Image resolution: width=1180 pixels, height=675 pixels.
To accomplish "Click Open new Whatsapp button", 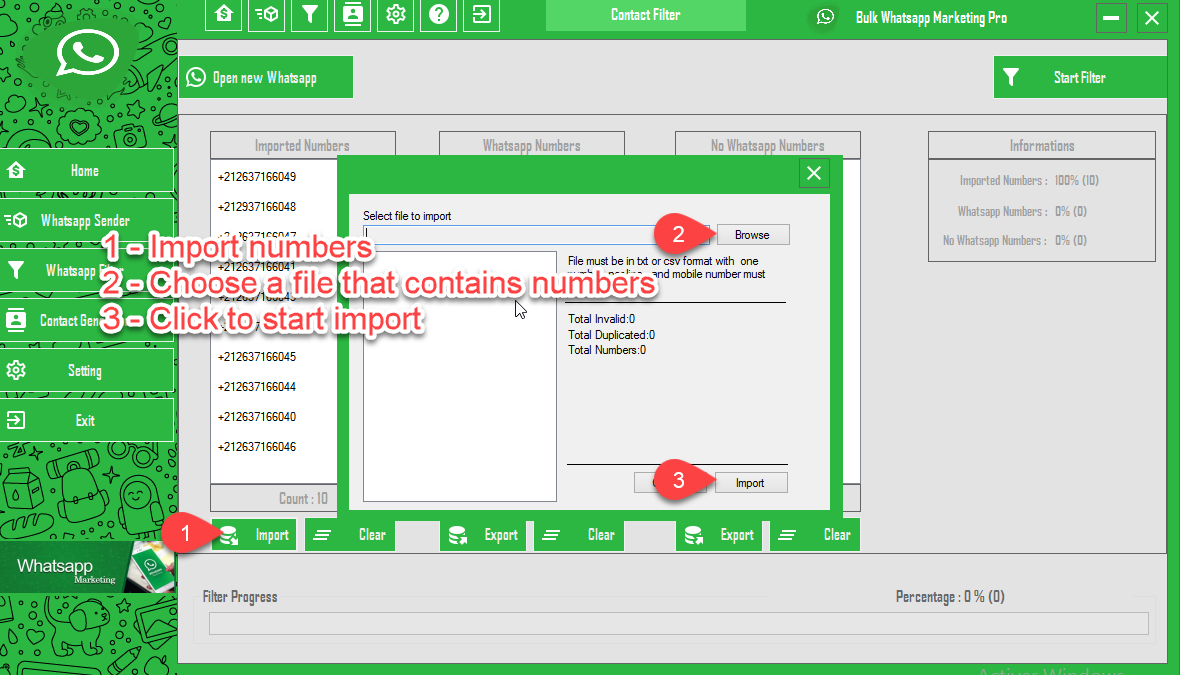I will pos(265,78).
